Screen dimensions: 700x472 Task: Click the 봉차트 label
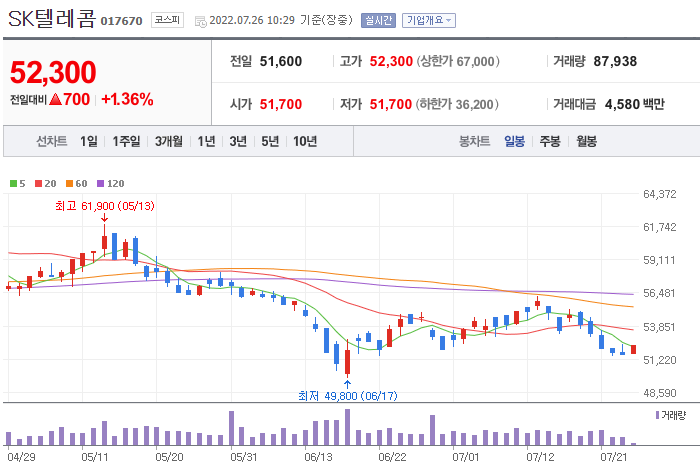click(475, 142)
